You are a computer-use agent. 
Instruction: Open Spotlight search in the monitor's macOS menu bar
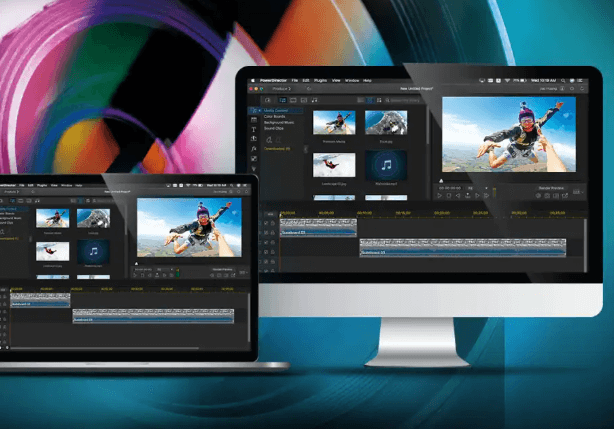[563, 80]
